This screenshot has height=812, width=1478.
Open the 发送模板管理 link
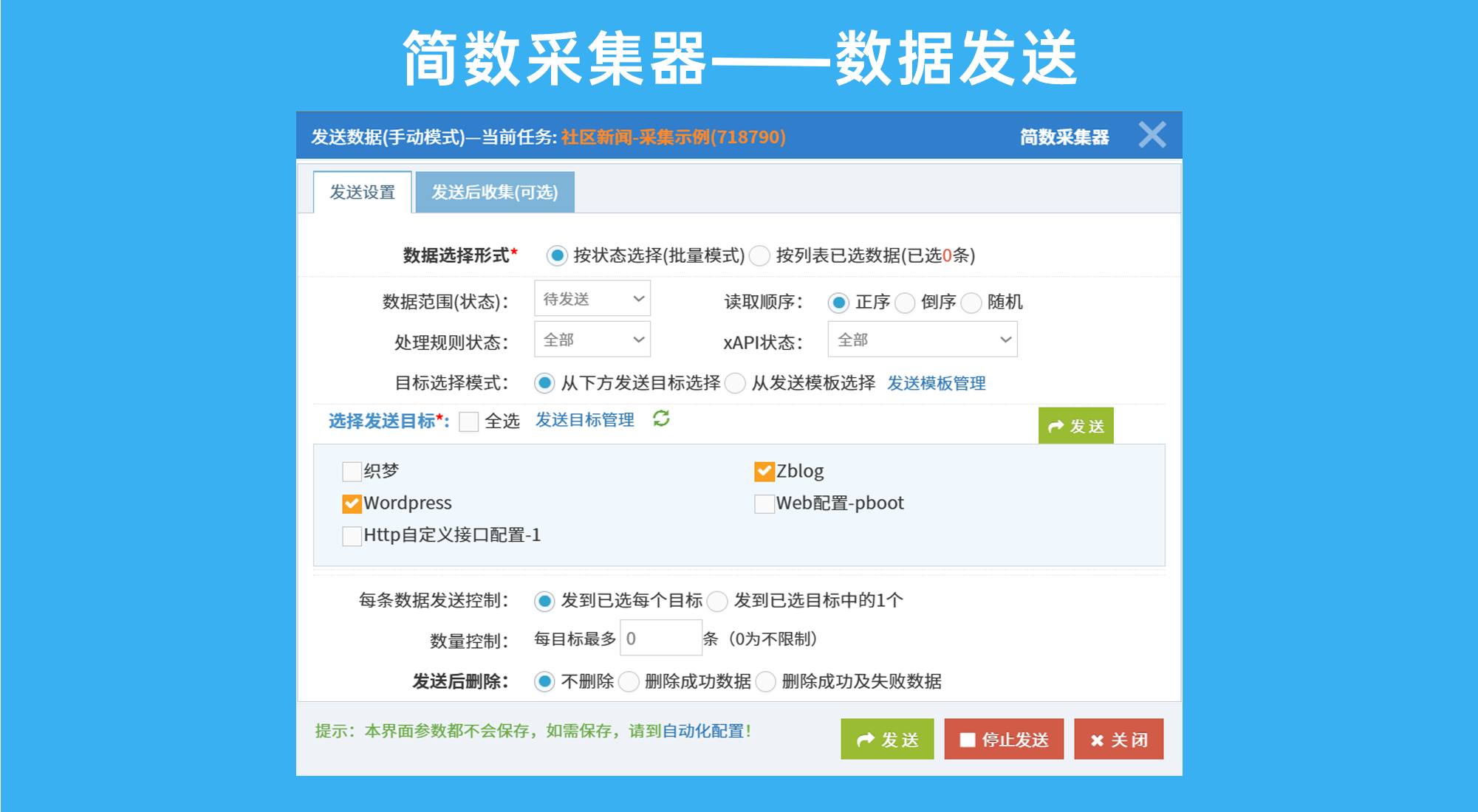tap(937, 383)
